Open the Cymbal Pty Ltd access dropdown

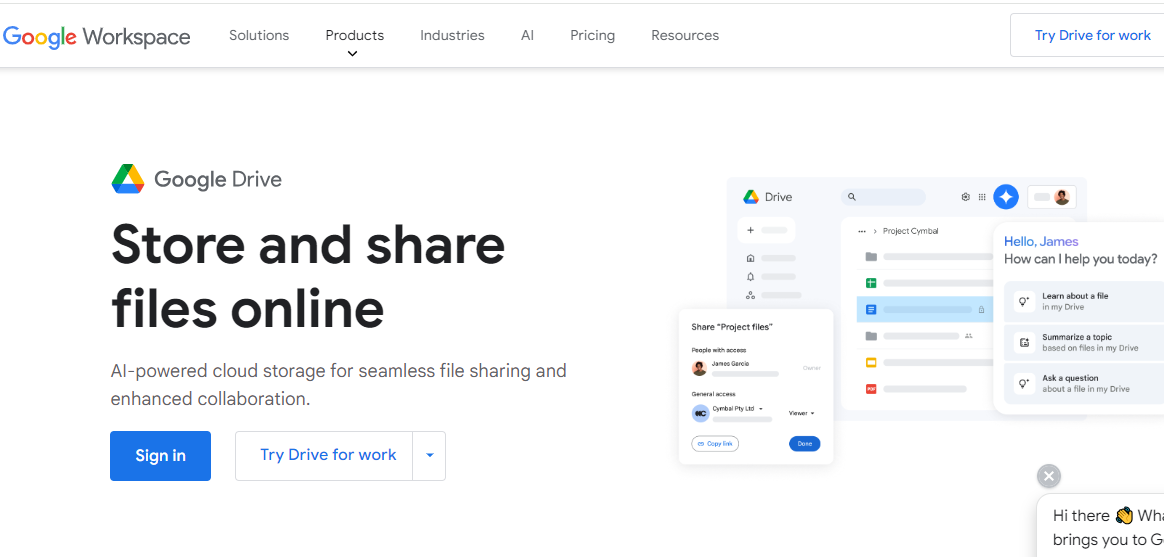[x=738, y=408]
